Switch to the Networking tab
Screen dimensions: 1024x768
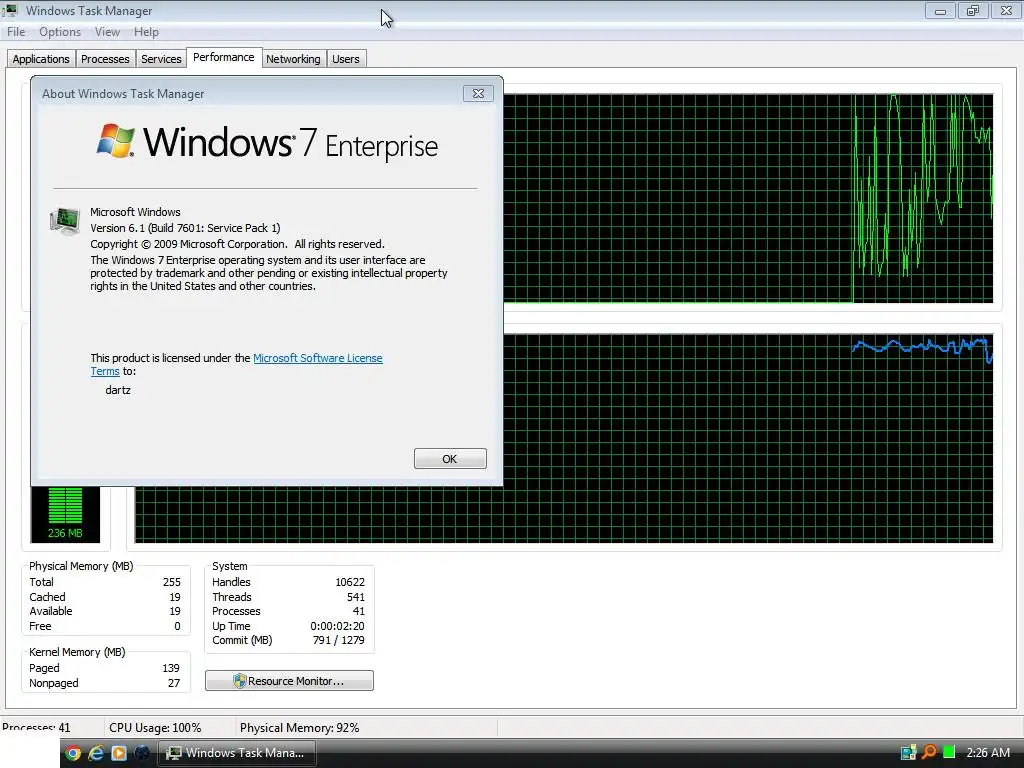(293, 59)
